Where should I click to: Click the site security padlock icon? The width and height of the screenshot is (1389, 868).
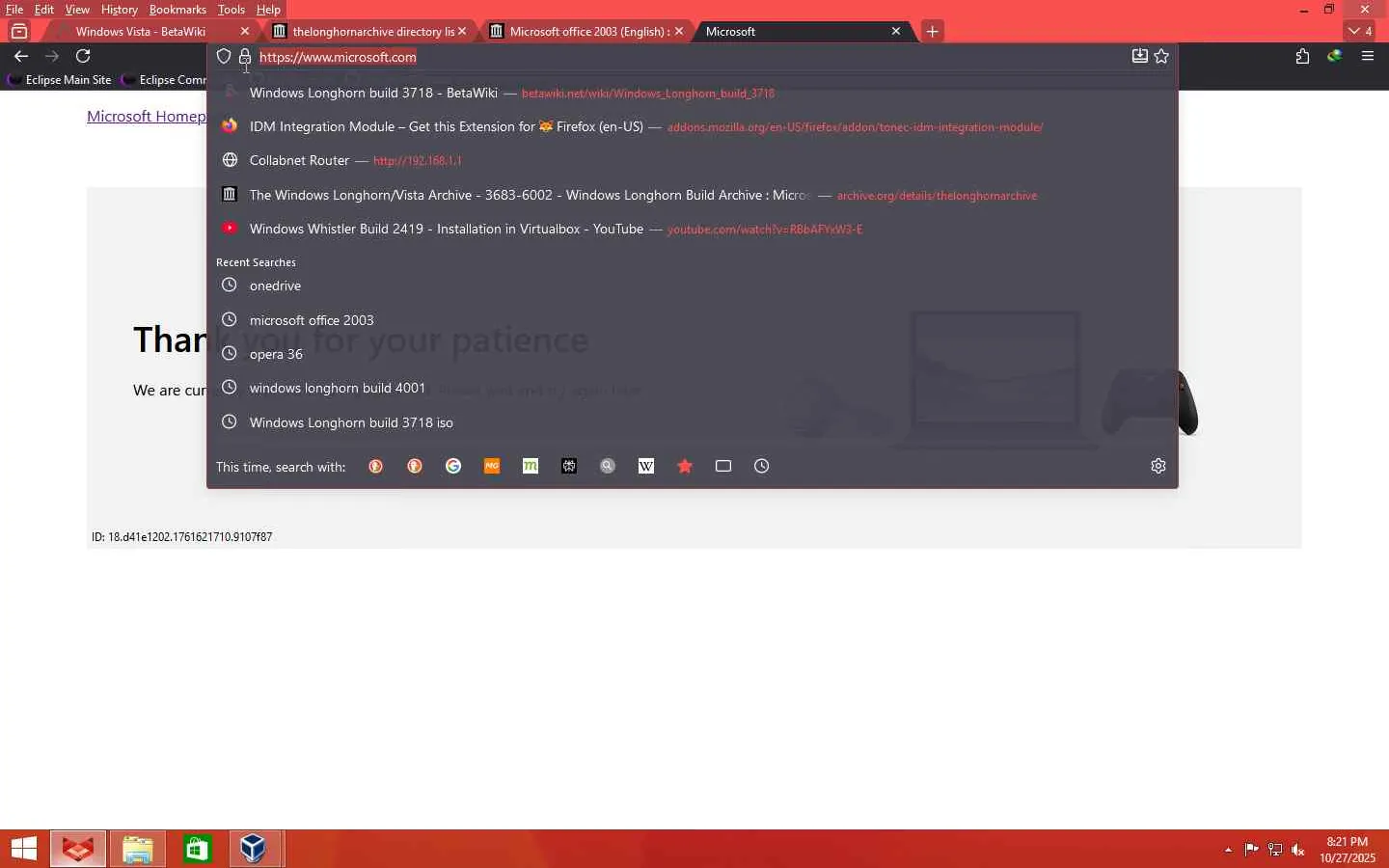[x=245, y=57]
